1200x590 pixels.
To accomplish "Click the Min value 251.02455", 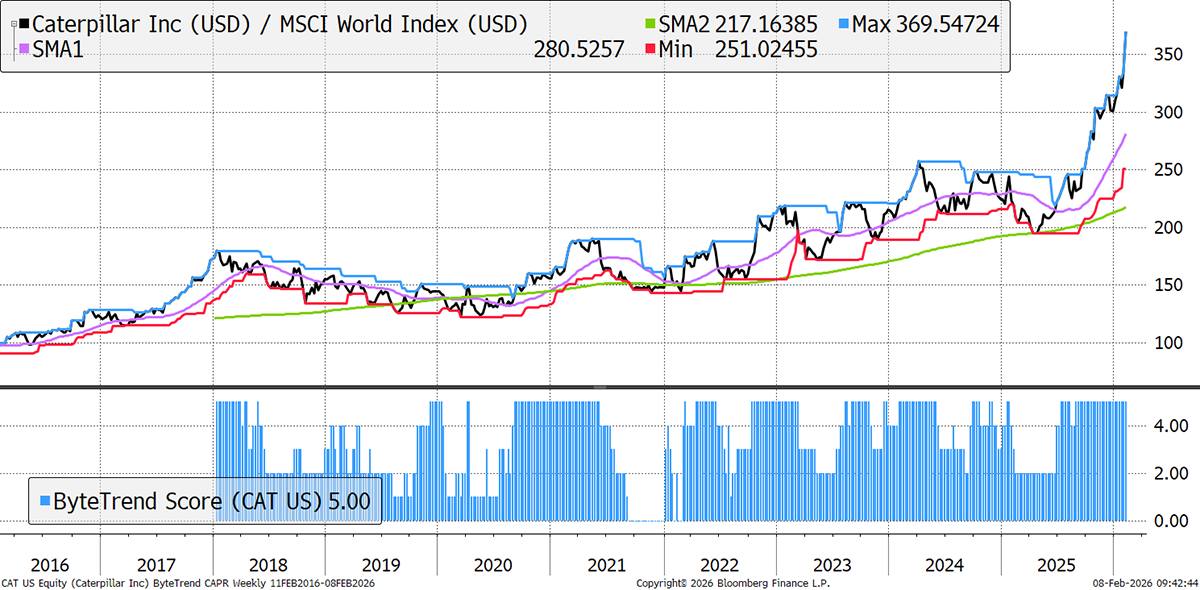I will [763, 48].
